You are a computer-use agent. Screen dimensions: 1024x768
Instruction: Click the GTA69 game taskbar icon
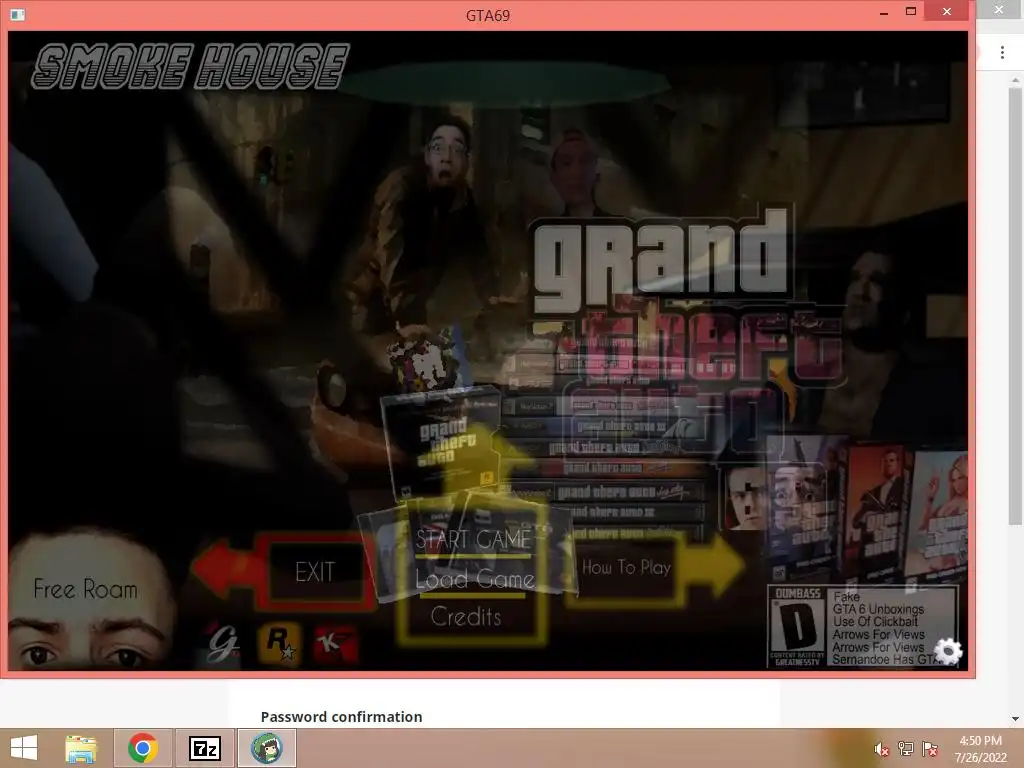(x=266, y=748)
